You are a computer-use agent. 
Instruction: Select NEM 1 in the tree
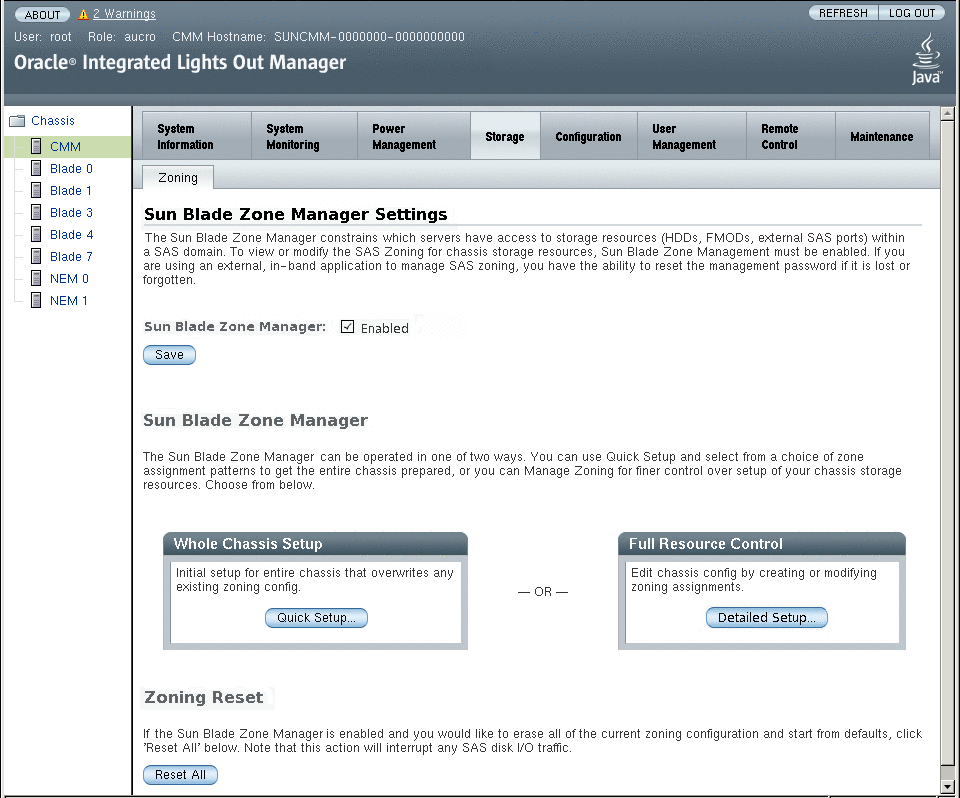[69, 301]
